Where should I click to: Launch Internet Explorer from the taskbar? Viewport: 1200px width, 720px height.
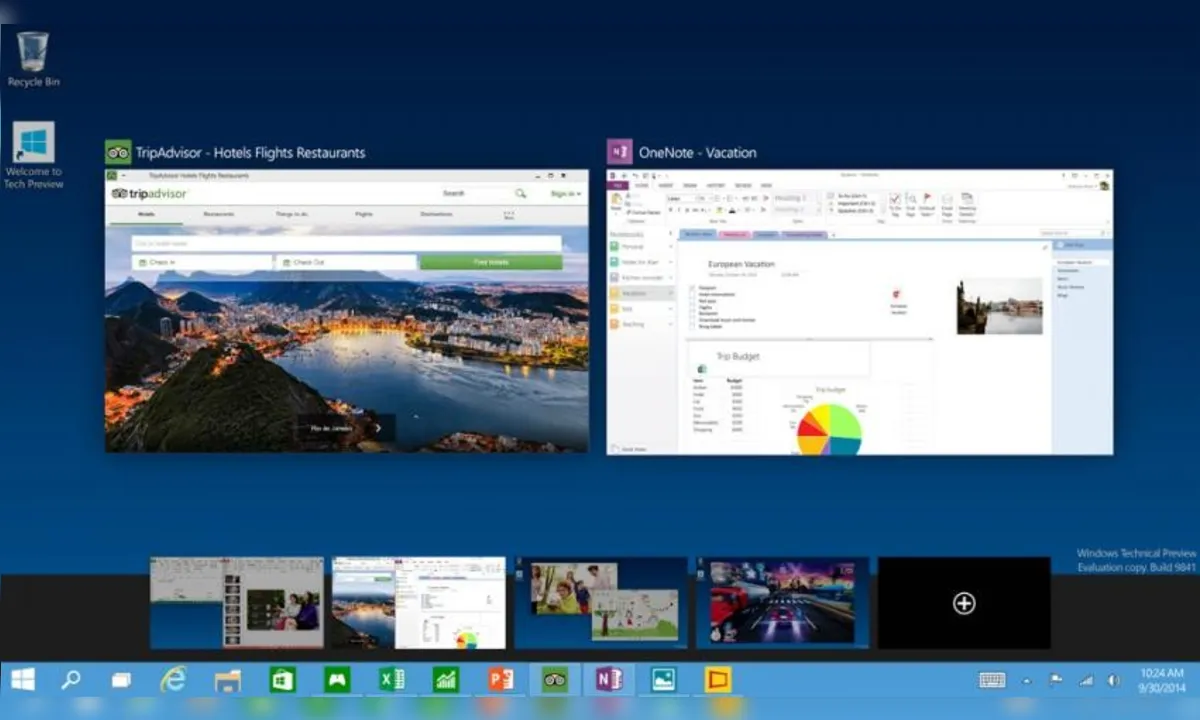point(174,680)
